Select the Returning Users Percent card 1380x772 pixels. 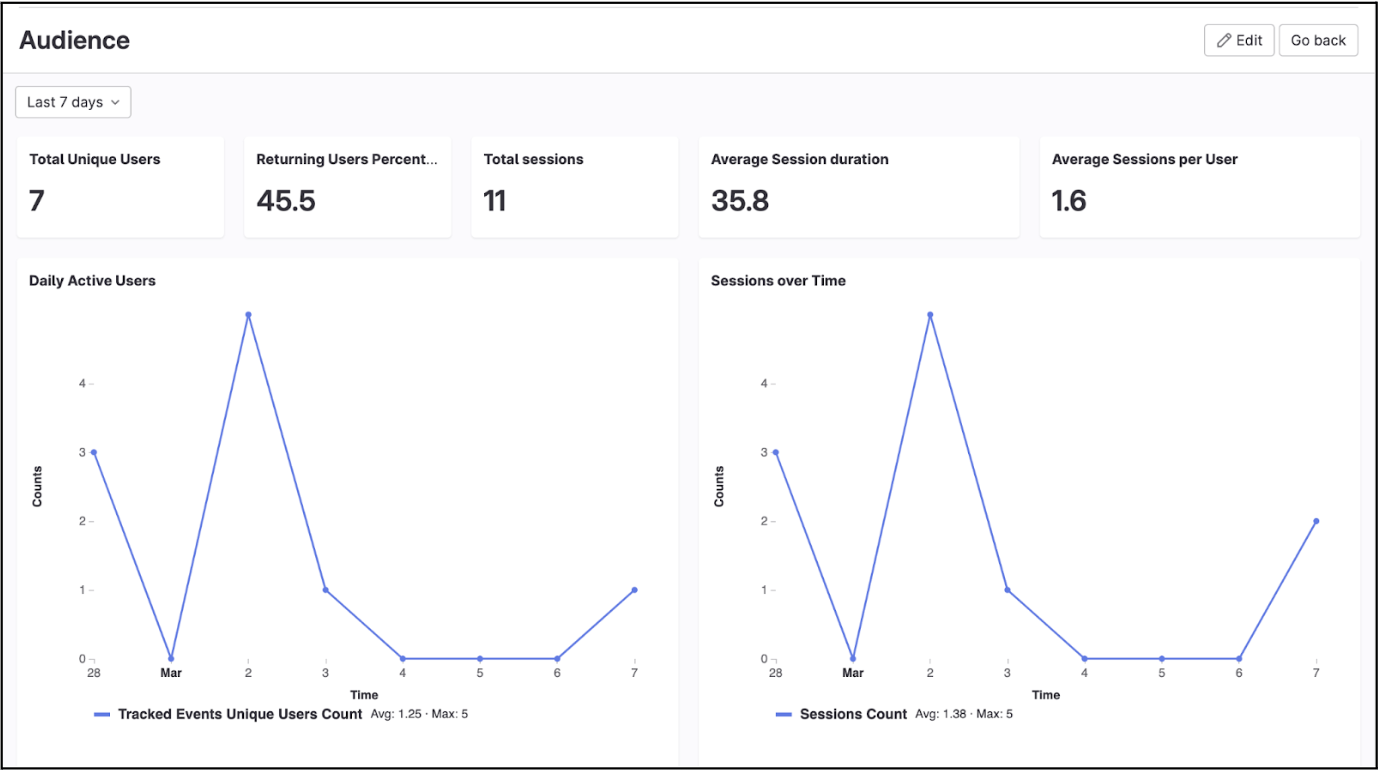pos(347,186)
